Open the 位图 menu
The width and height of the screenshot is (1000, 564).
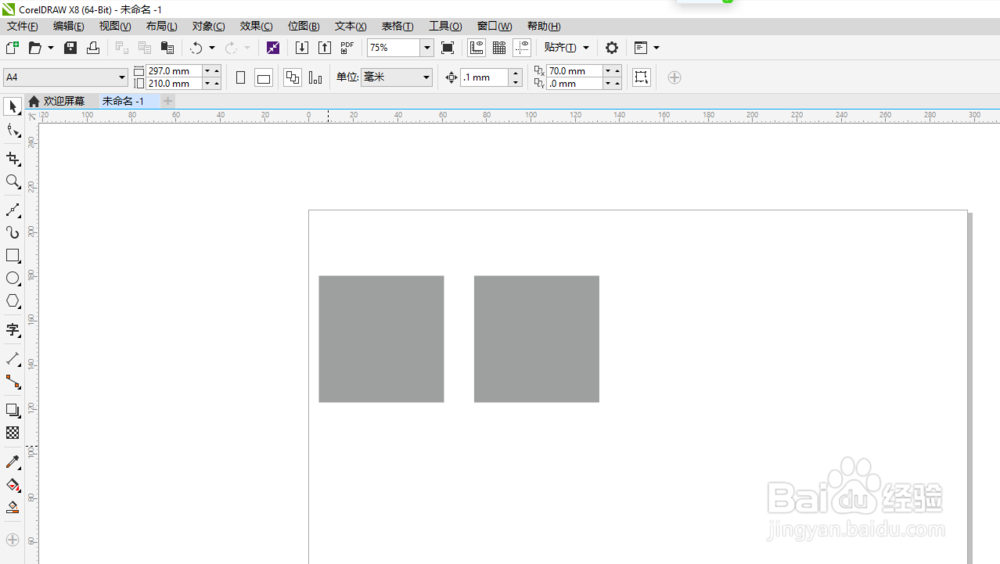[304, 26]
